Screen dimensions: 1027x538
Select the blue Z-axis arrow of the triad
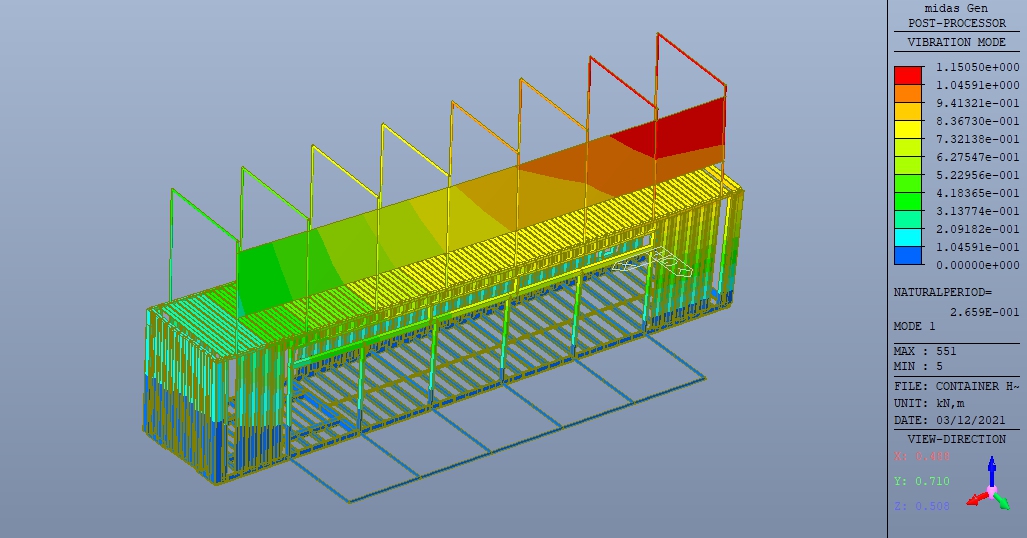tap(992, 471)
